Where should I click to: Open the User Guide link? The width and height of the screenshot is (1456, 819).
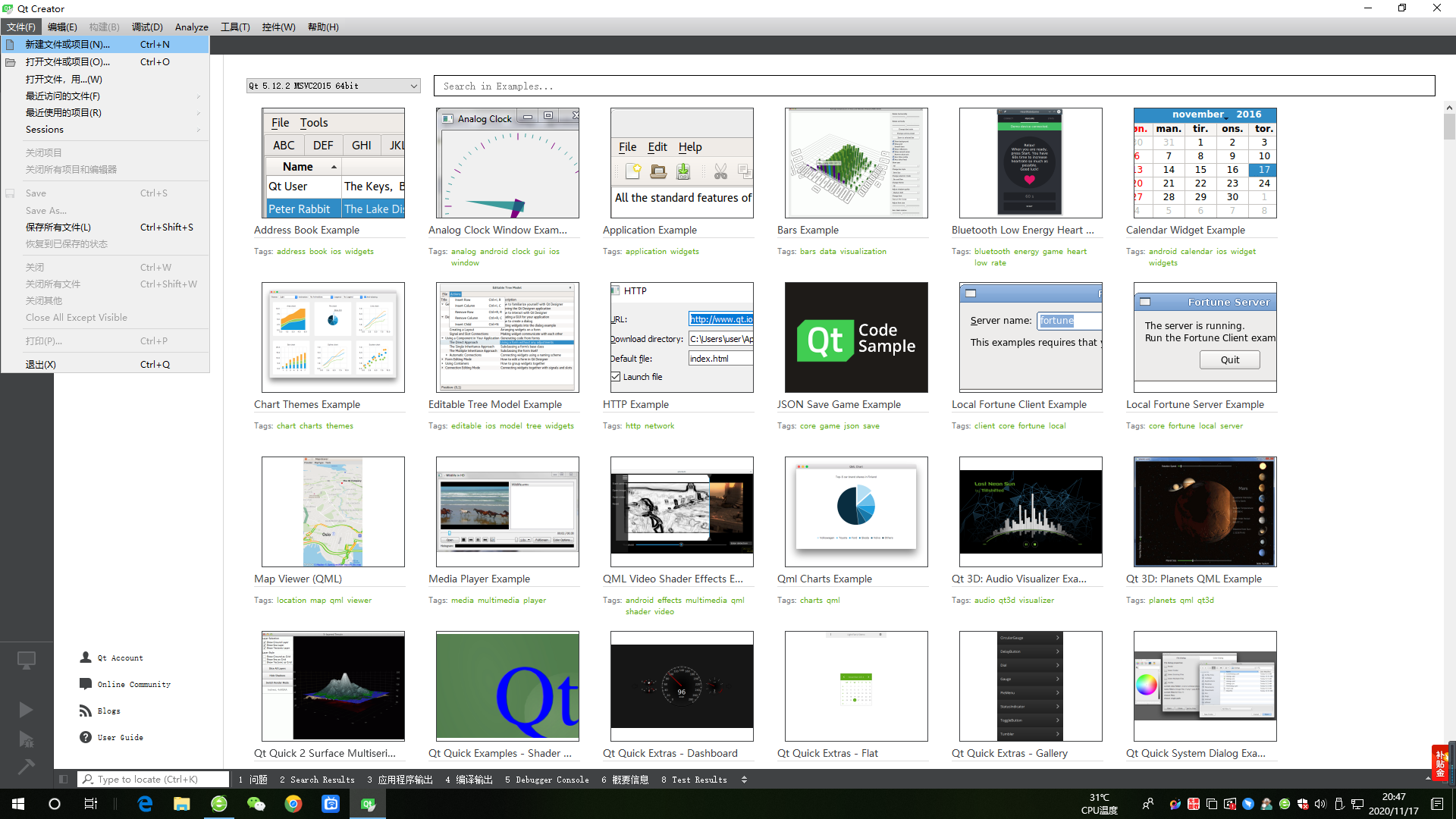click(x=120, y=738)
